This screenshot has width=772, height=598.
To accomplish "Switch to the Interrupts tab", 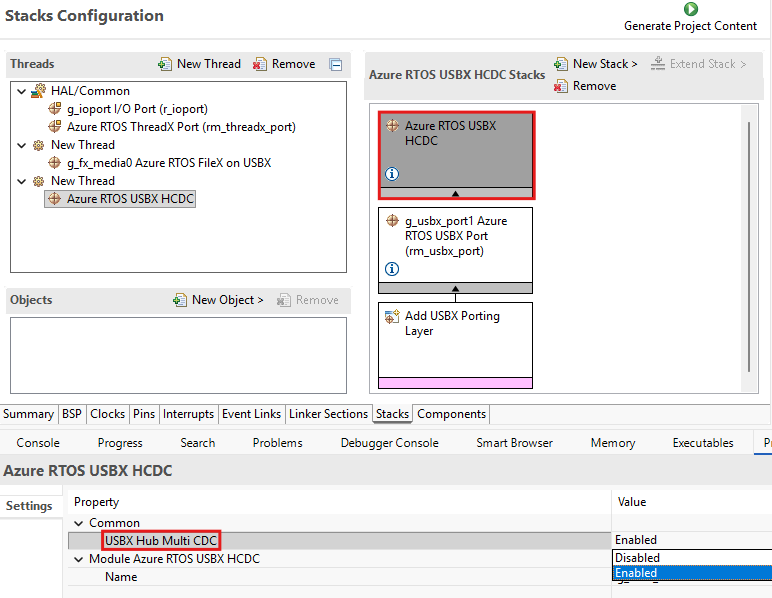I will point(188,414).
